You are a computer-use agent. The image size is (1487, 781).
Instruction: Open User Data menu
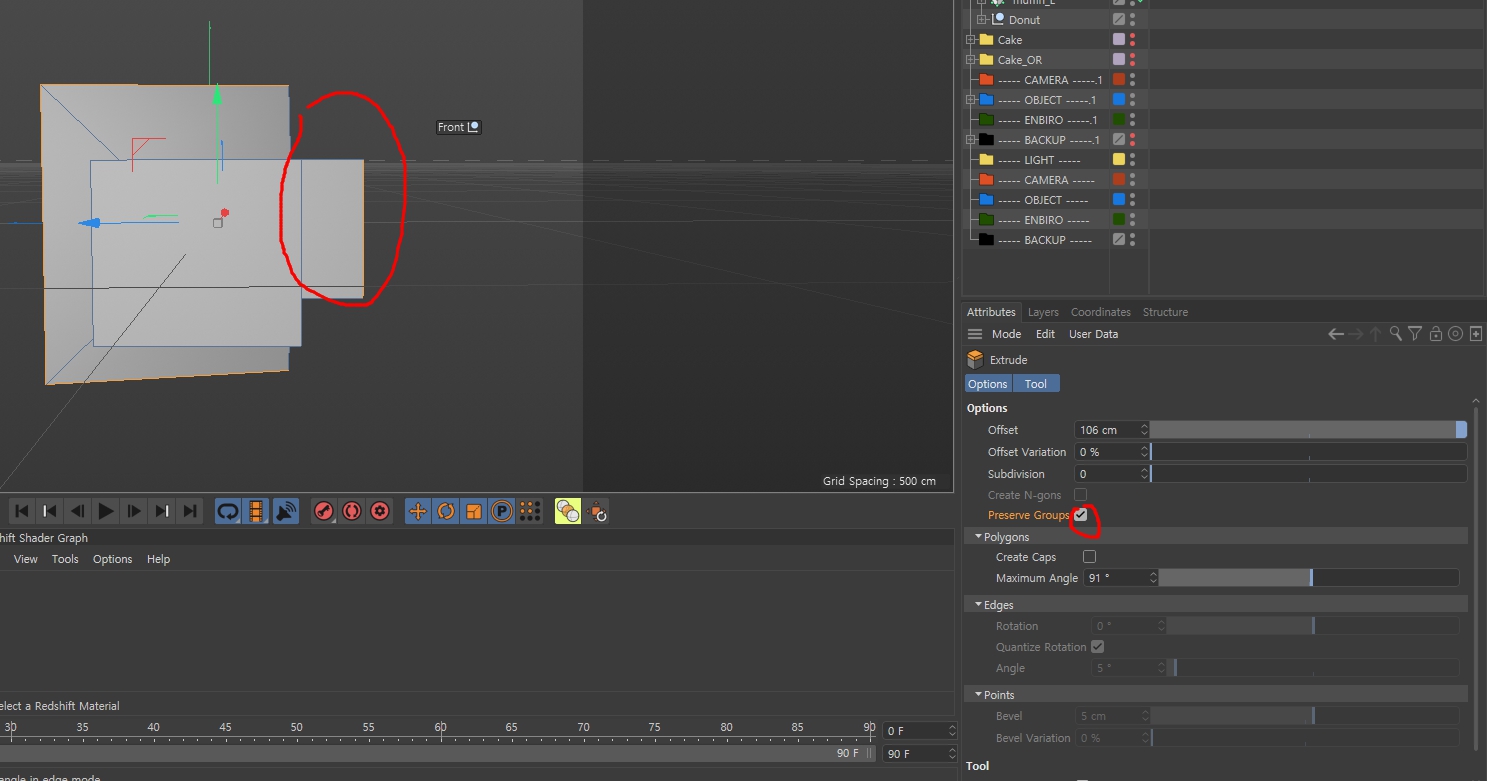pos(1093,334)
